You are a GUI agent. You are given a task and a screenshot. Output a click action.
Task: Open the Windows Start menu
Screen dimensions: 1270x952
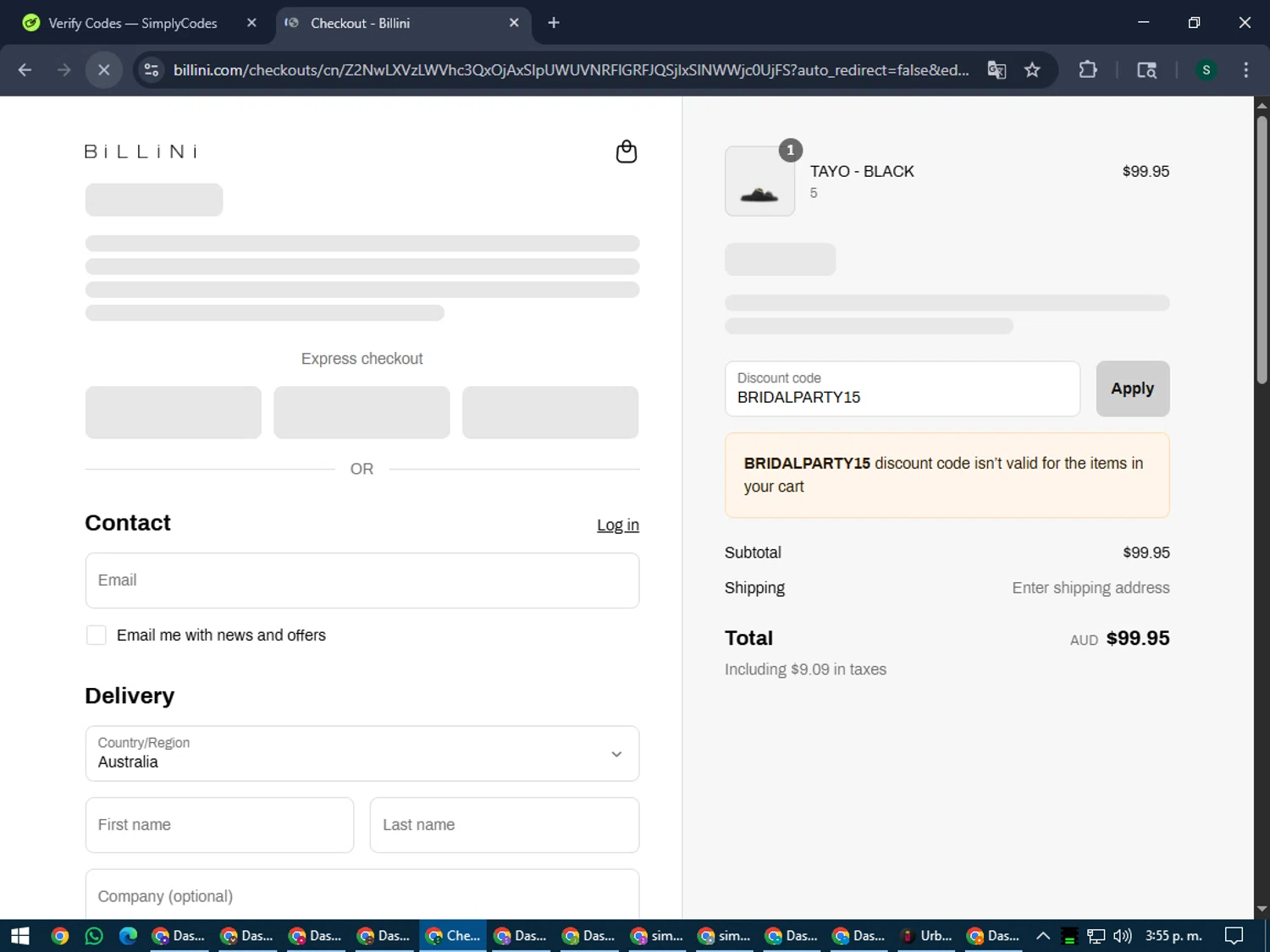point(19,936)
